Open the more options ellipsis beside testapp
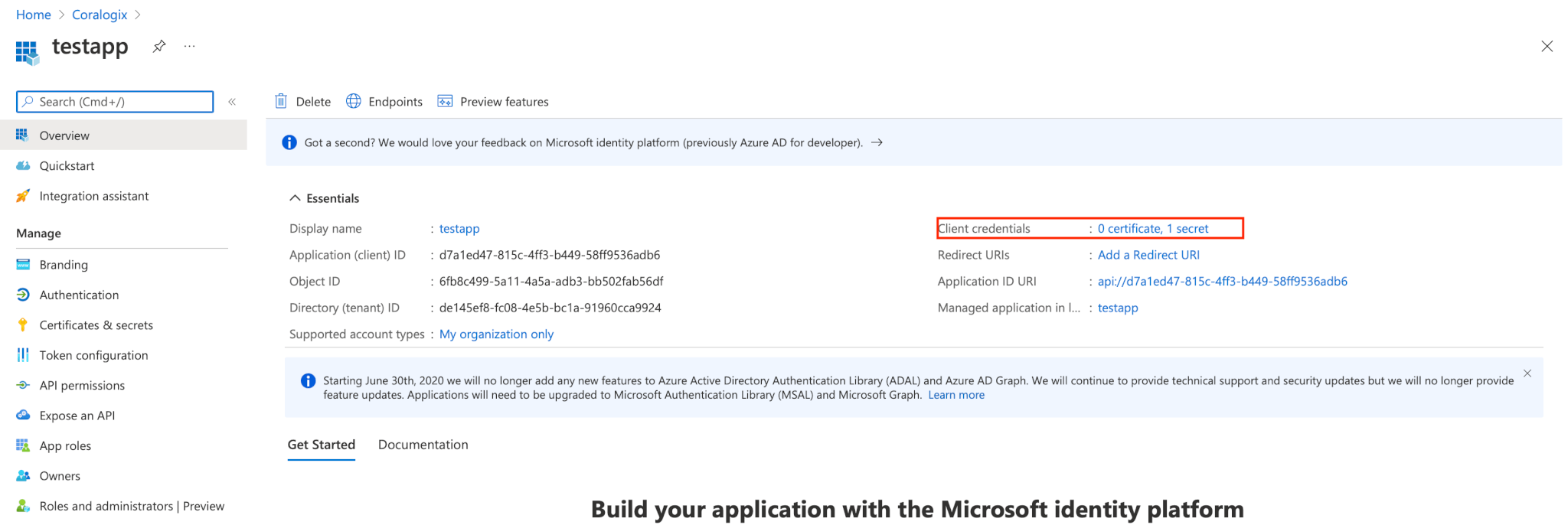Screen dimensions: 1568x525 click(190, 47)
